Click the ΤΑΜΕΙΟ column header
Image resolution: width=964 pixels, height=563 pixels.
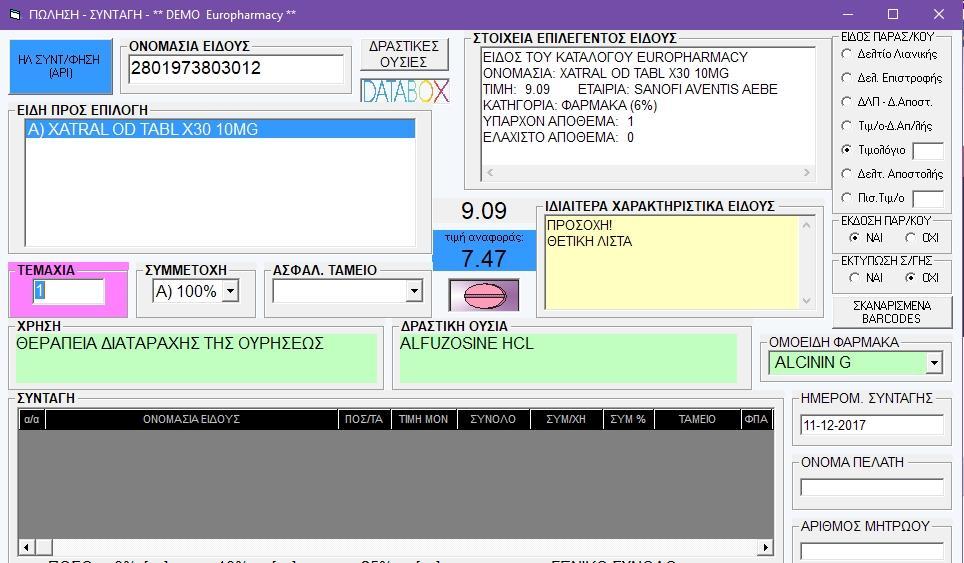697,419
